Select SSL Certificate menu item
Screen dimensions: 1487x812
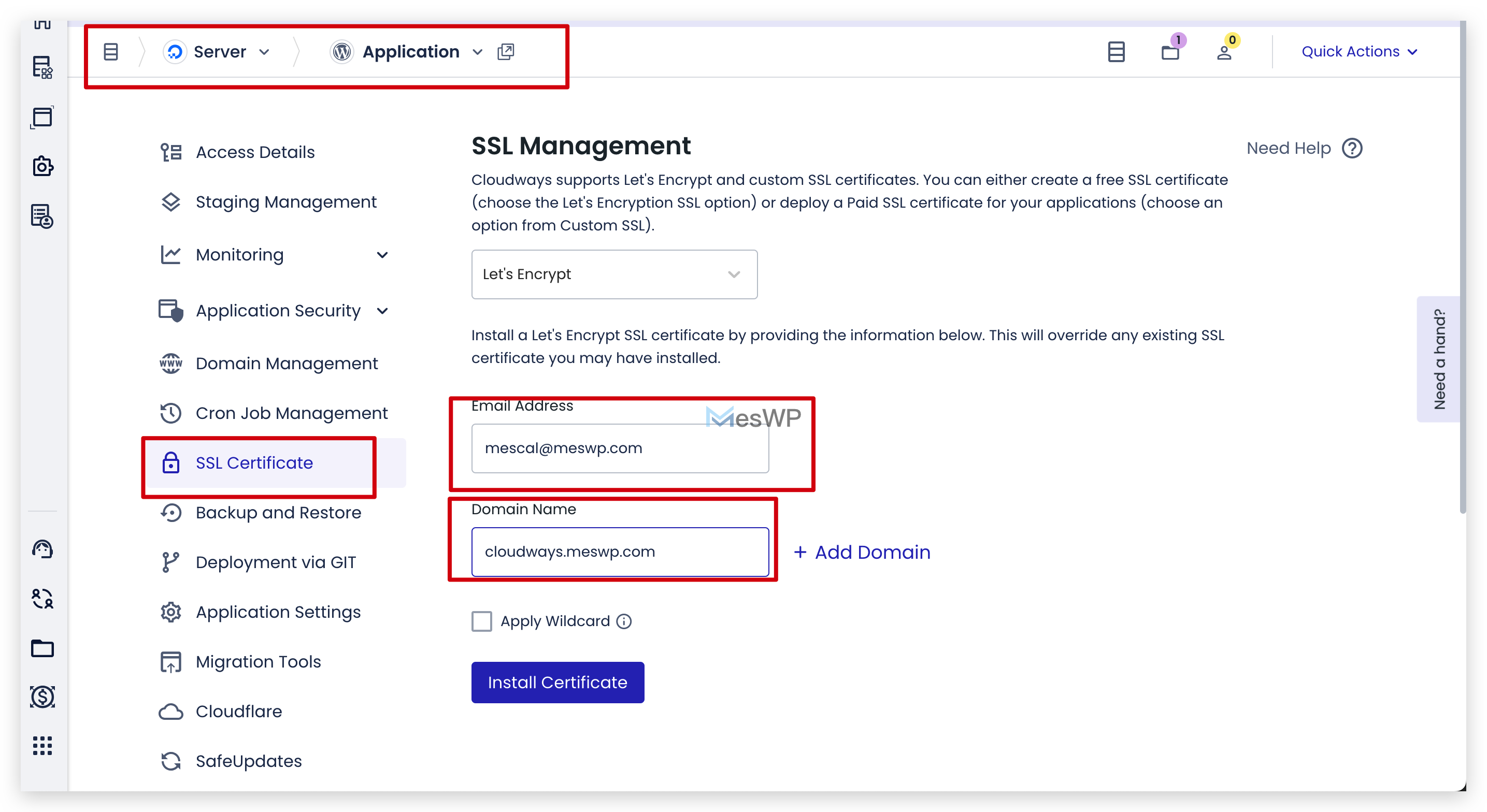click(x=276, y=463)
